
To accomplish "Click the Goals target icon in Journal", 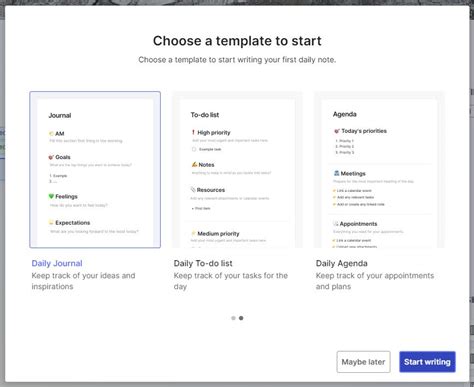I will [x=51, y=157].
